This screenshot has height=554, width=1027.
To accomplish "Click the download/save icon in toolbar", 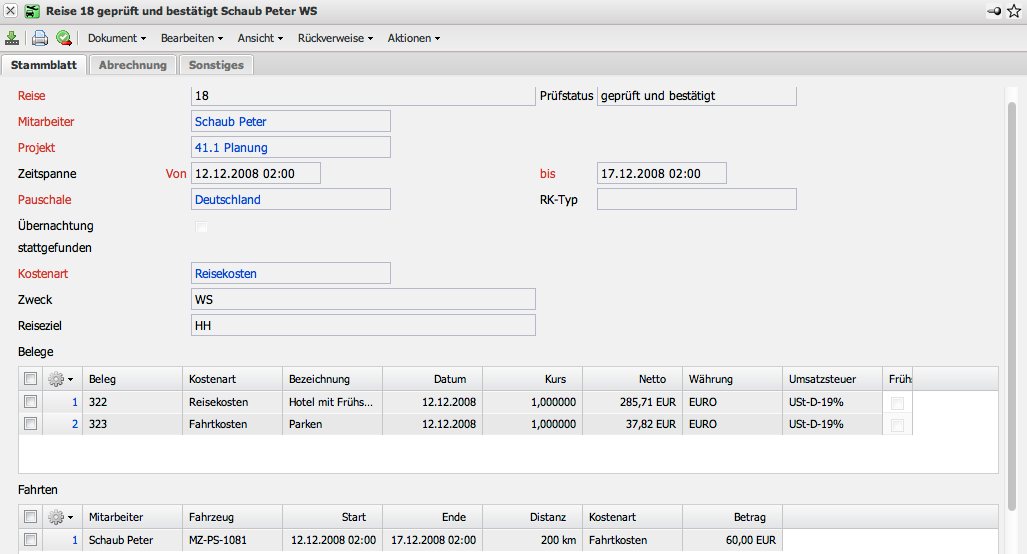I will [x=12, y=38].
